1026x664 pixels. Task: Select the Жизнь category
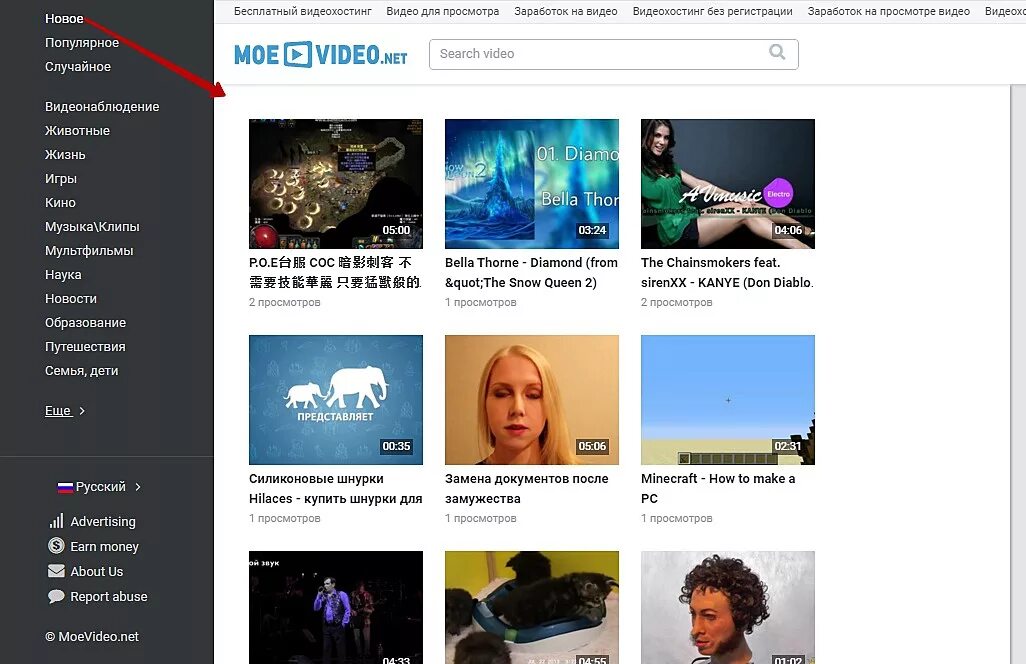pyautogui.click(x=65, y=155)
